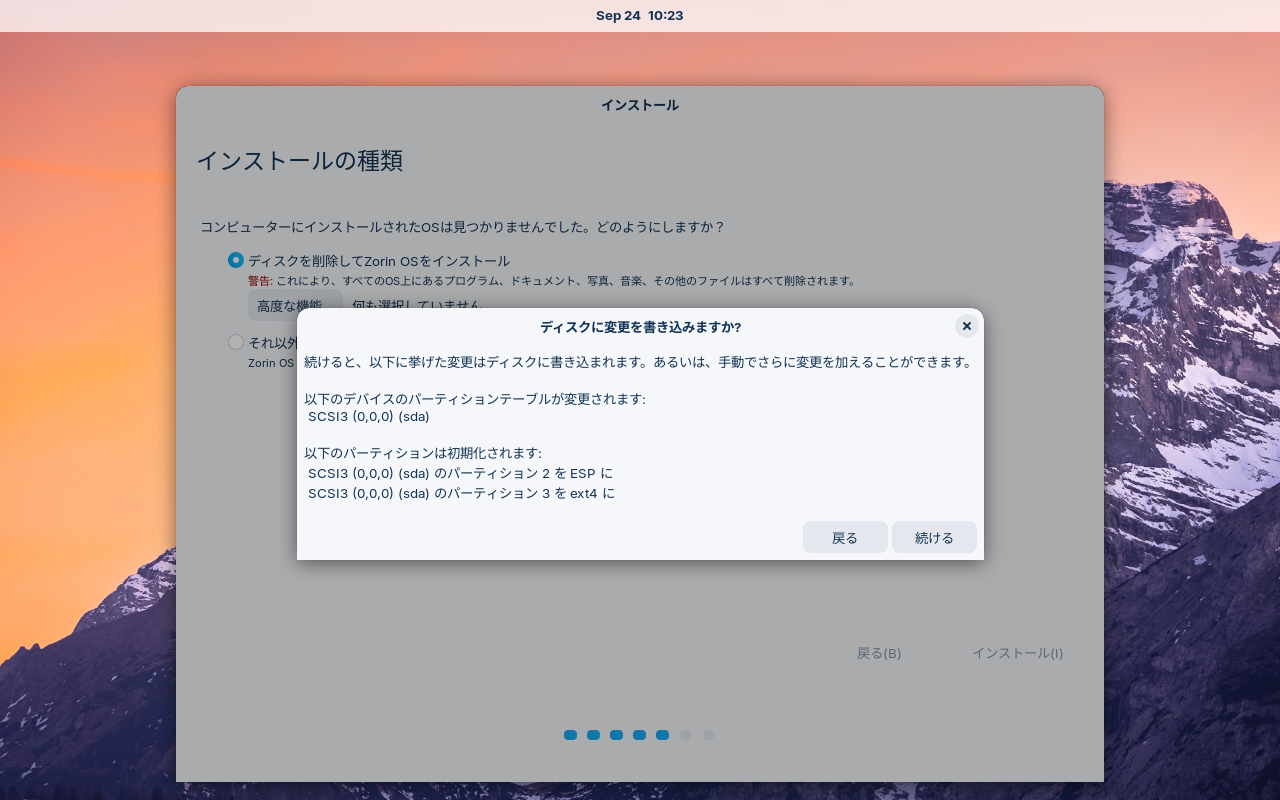The image size is (1280, 800).
Task: Click the インストール(I) button
Action: [1017, 653]
